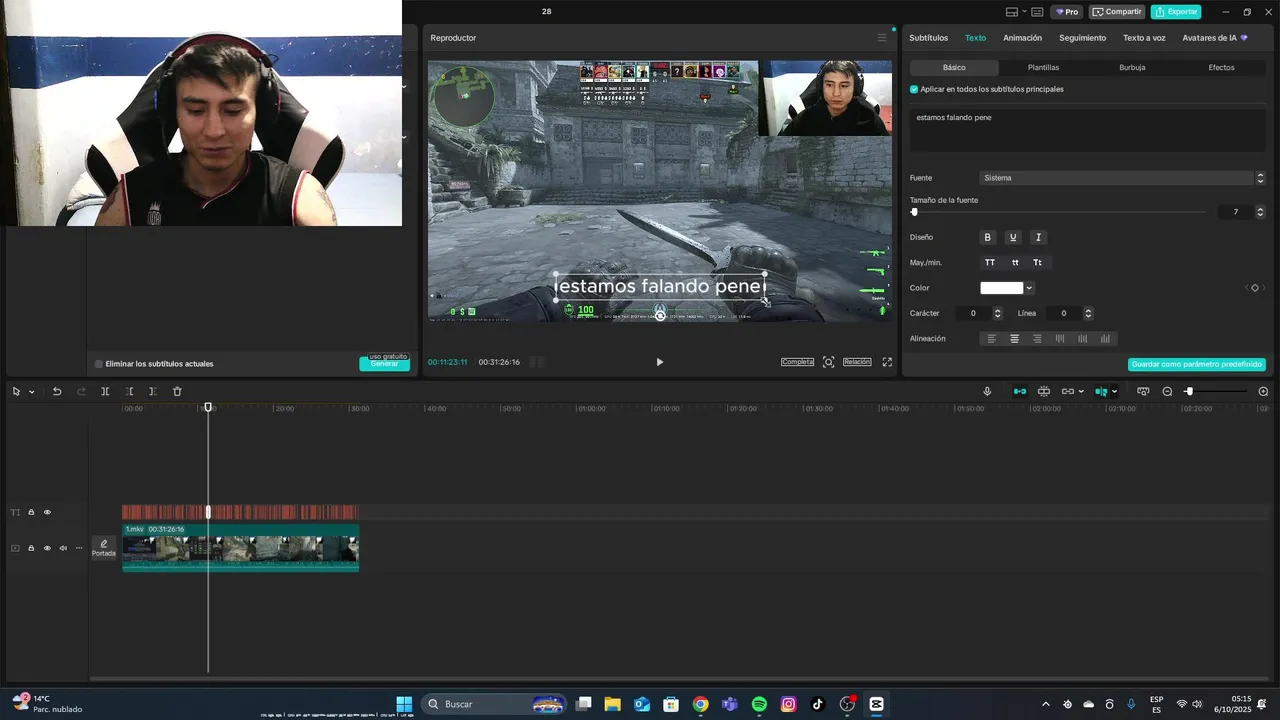Screen dimensions: 1280x720
Task: Set text case to title case Tt
Action: [1038, 262]
